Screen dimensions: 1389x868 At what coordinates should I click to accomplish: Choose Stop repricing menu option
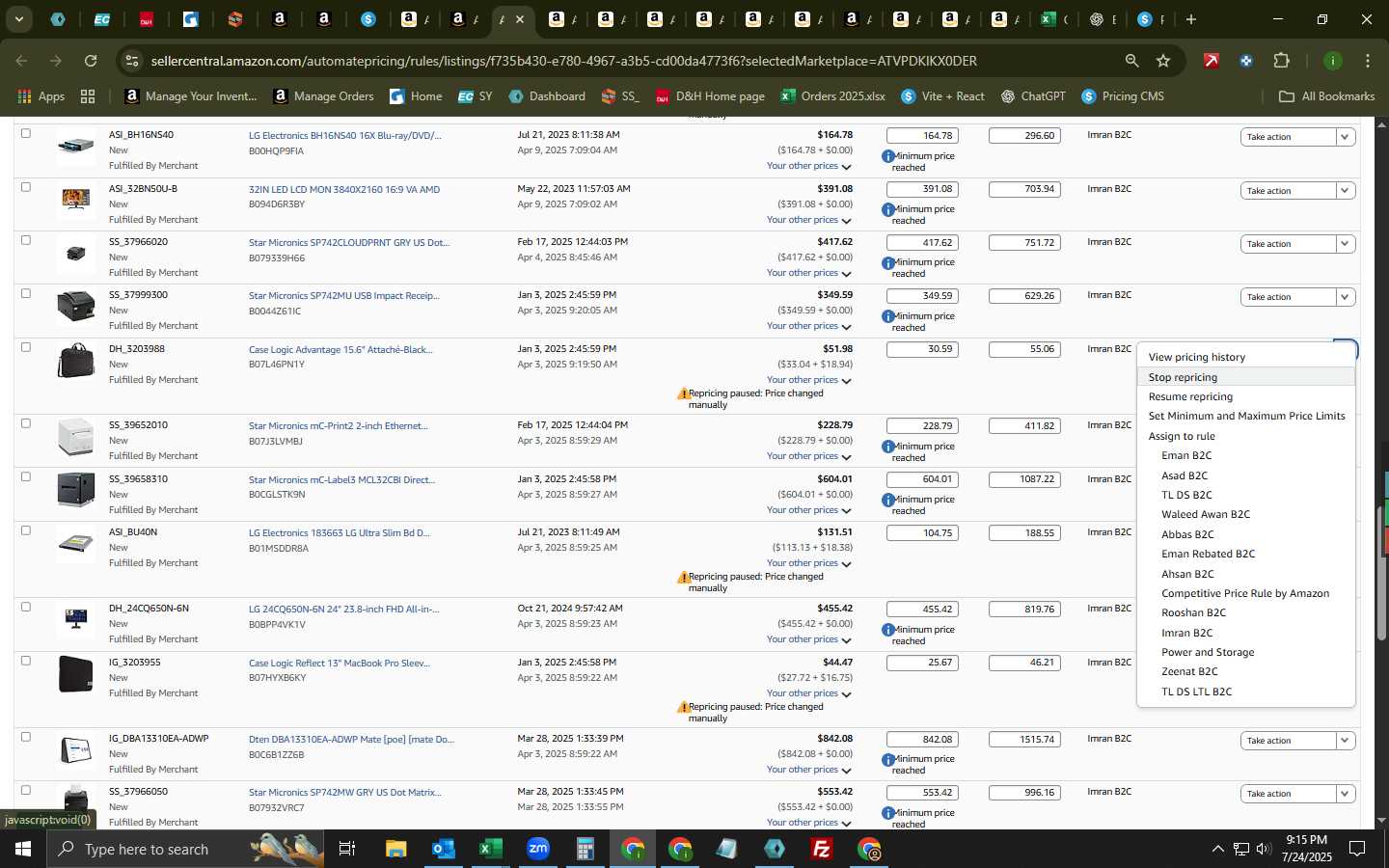click(x=1183, y=377)
